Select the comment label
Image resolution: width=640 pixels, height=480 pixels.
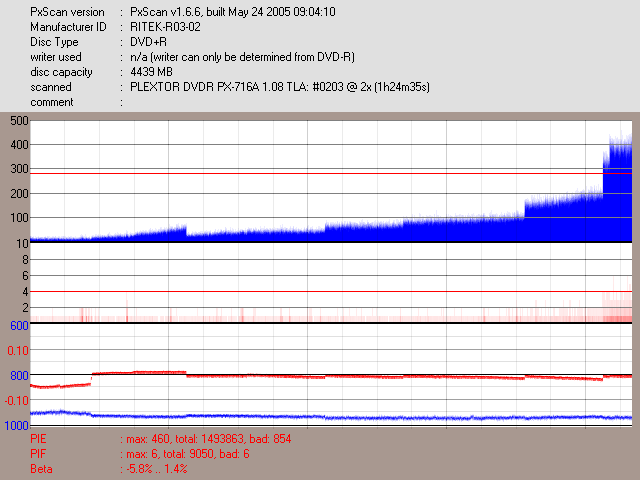pyautogui.click(x=52, y=102)
